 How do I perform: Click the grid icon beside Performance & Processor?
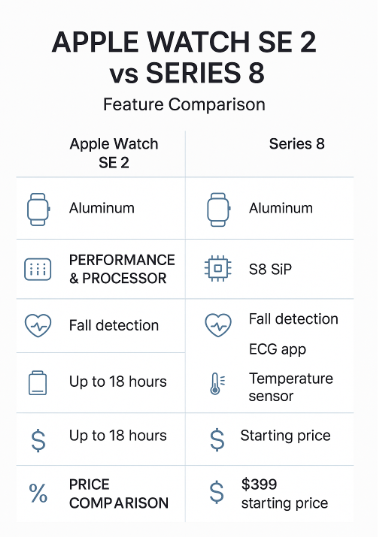(38, 269)
